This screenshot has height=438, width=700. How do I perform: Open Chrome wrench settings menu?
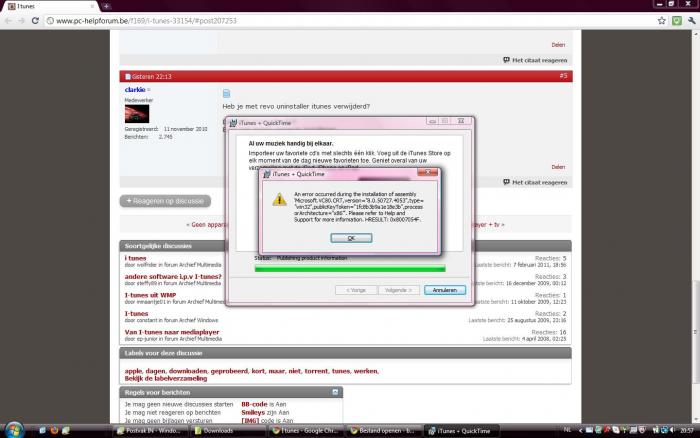pos(692,21)
